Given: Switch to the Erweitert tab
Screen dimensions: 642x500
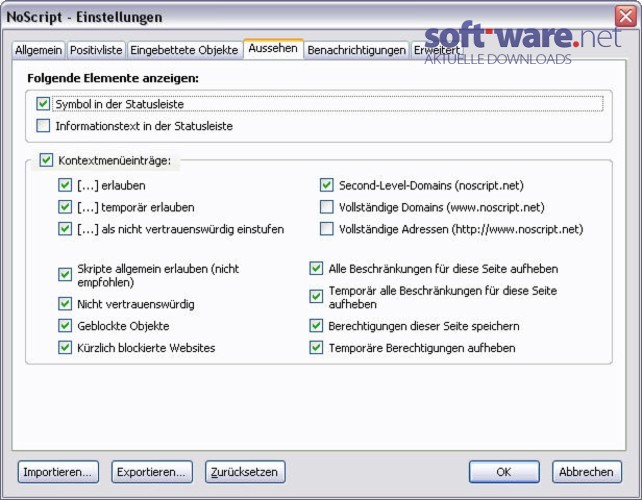Looking at the screenshot, I should click(x=437, y=50).
